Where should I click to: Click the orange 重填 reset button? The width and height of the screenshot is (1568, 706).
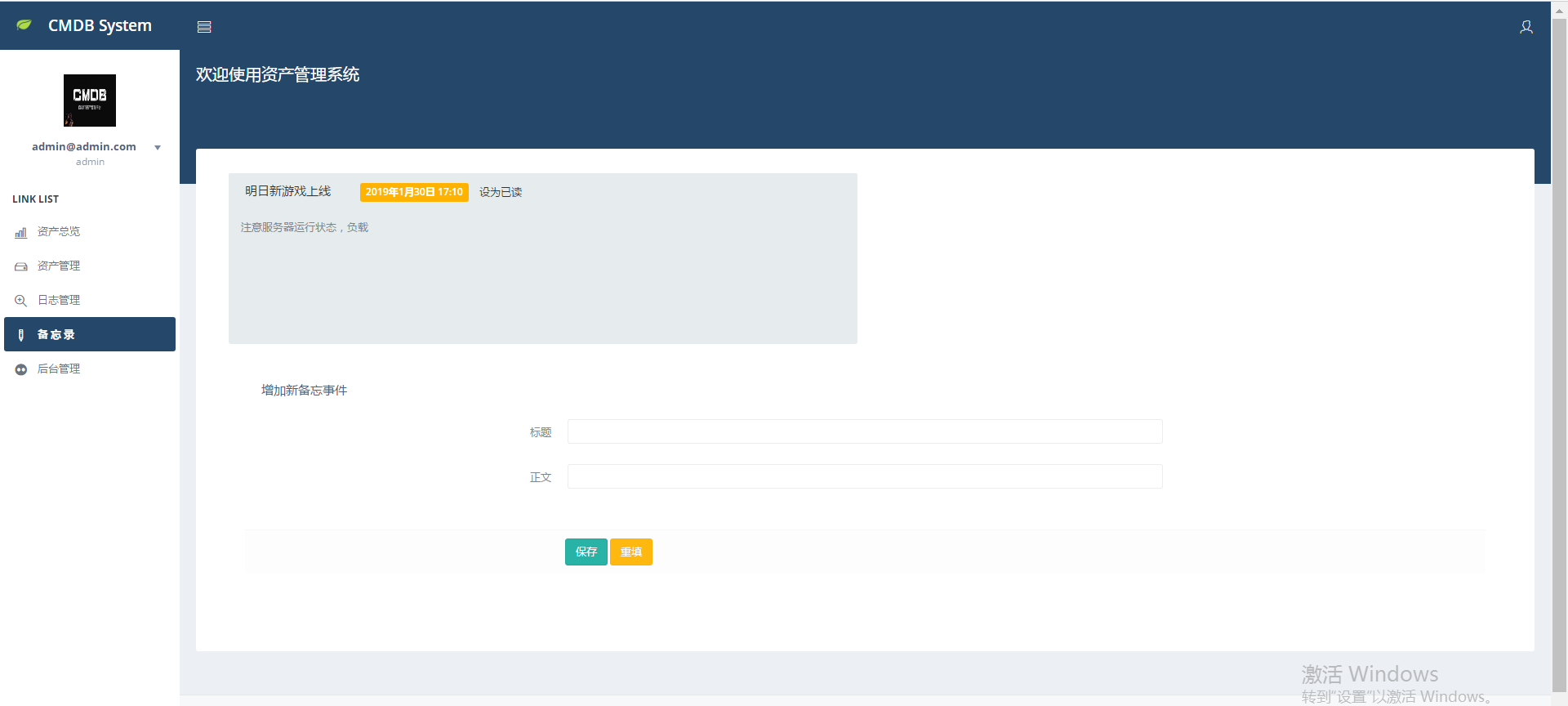631,552
